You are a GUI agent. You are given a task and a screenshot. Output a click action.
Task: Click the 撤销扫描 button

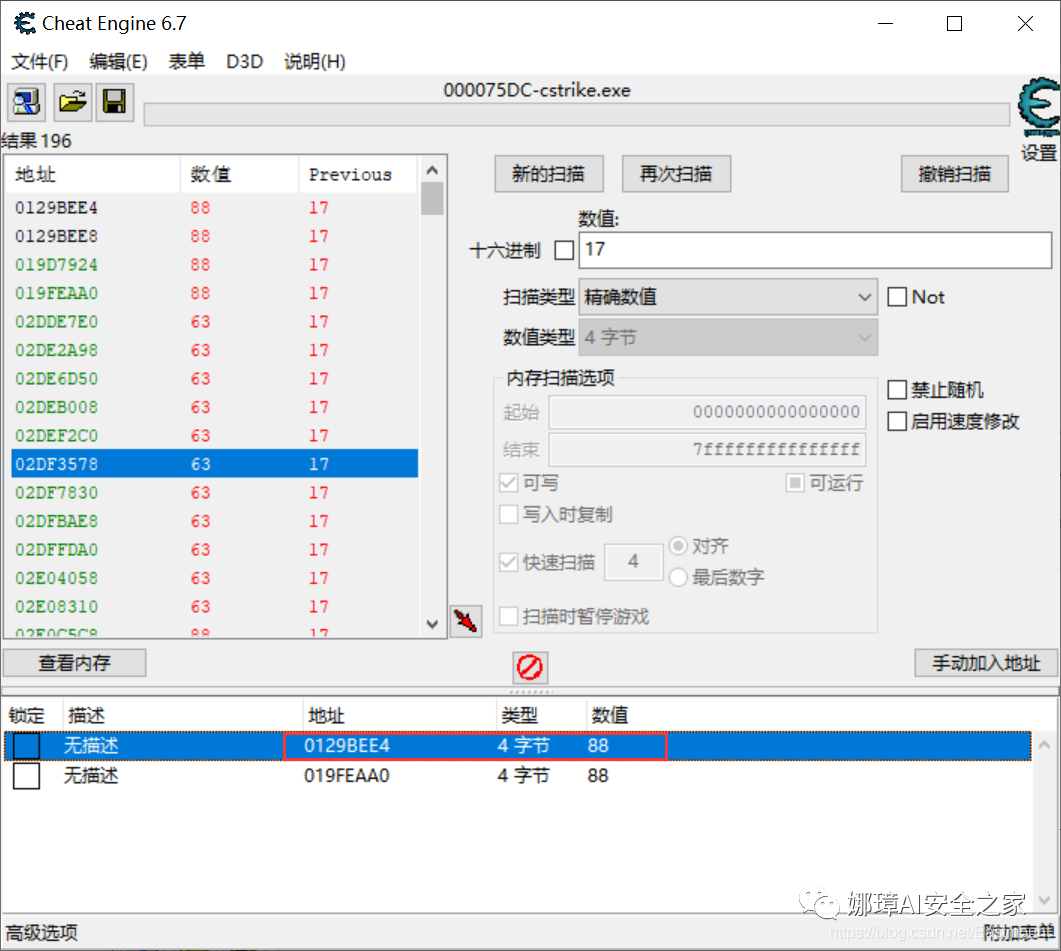tap(954, 174)
